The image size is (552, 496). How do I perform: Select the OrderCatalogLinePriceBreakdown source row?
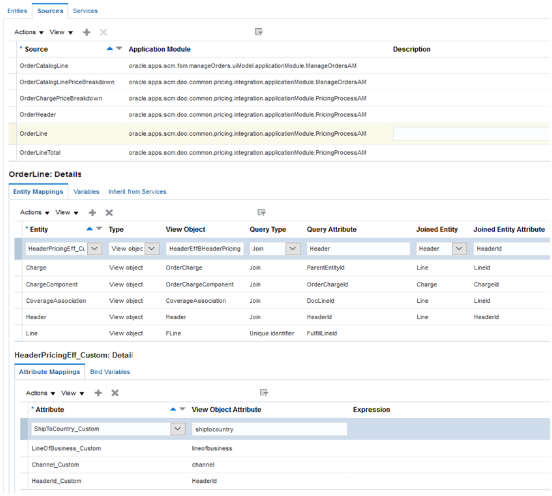[279, 82]
